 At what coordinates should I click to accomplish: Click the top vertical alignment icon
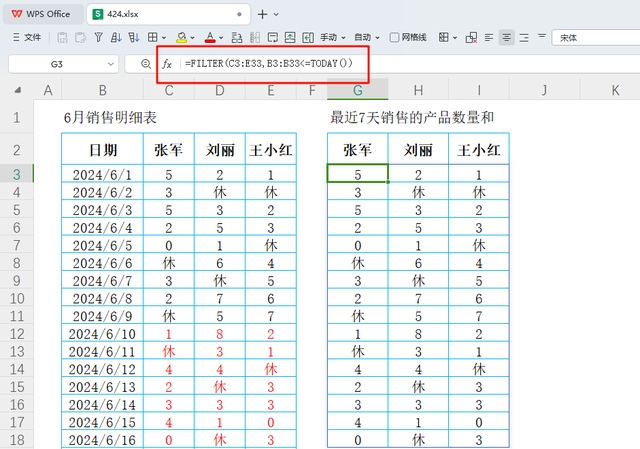pos(542,37)
